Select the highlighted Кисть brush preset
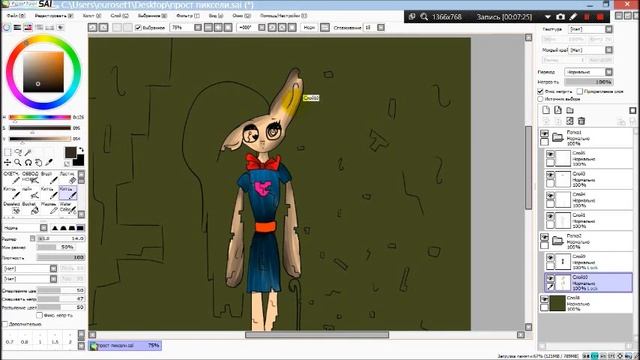This screenshot has height=360, width=640. click(68, 193)
